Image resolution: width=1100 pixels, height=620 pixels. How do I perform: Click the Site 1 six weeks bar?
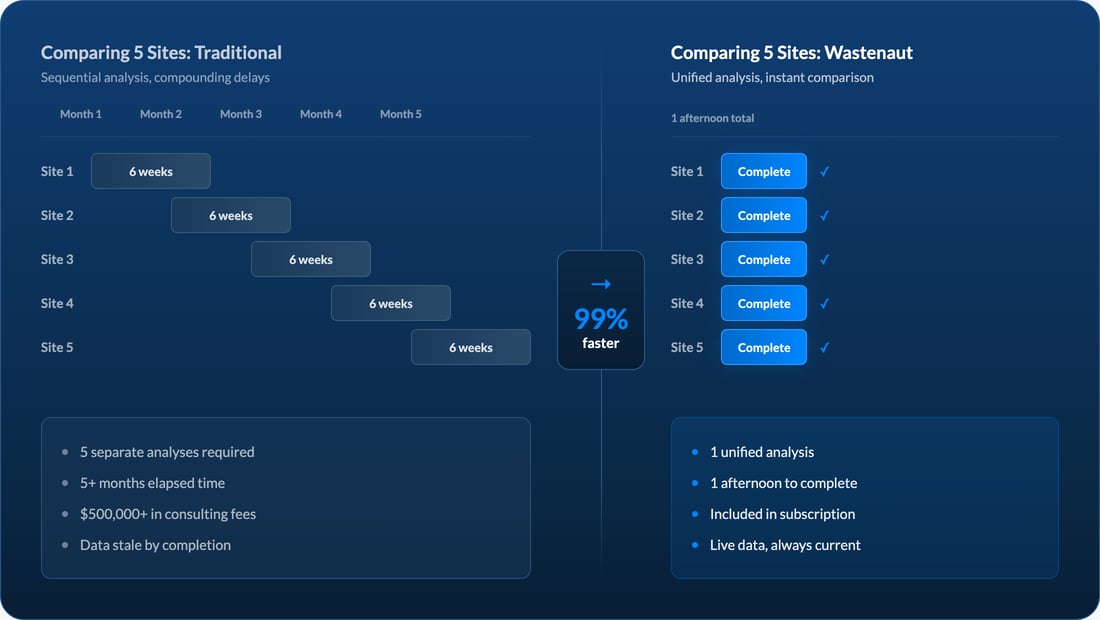(x=151, y=172)
